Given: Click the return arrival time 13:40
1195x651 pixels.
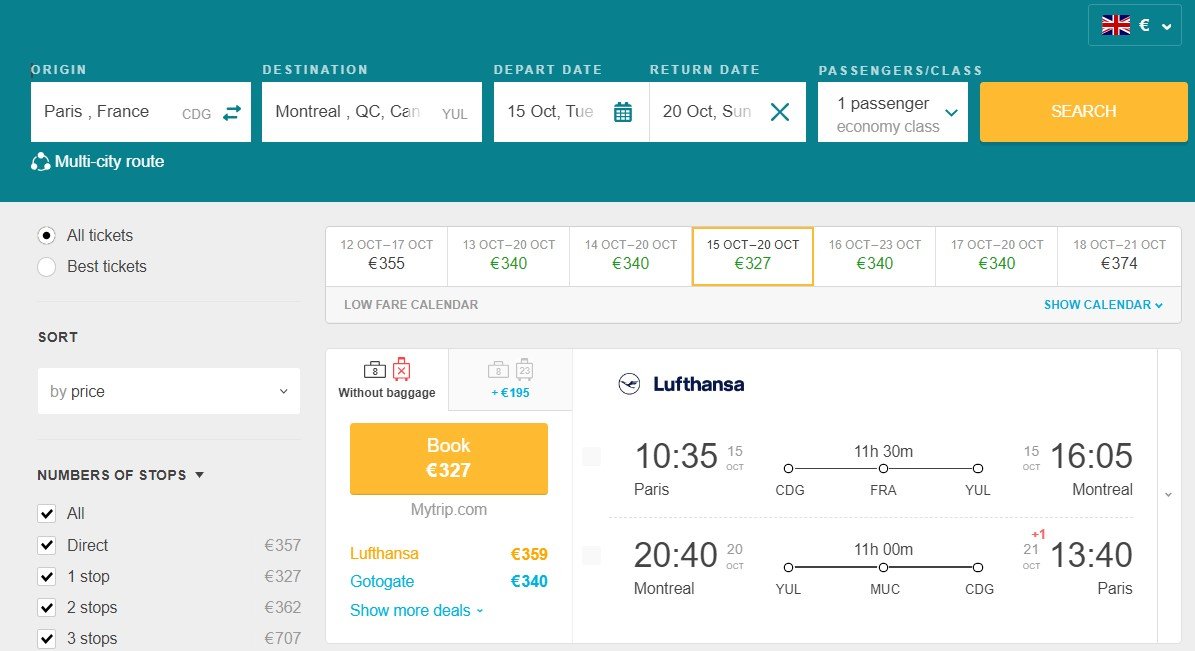Looking at the screenshot, I should 1091,555.
